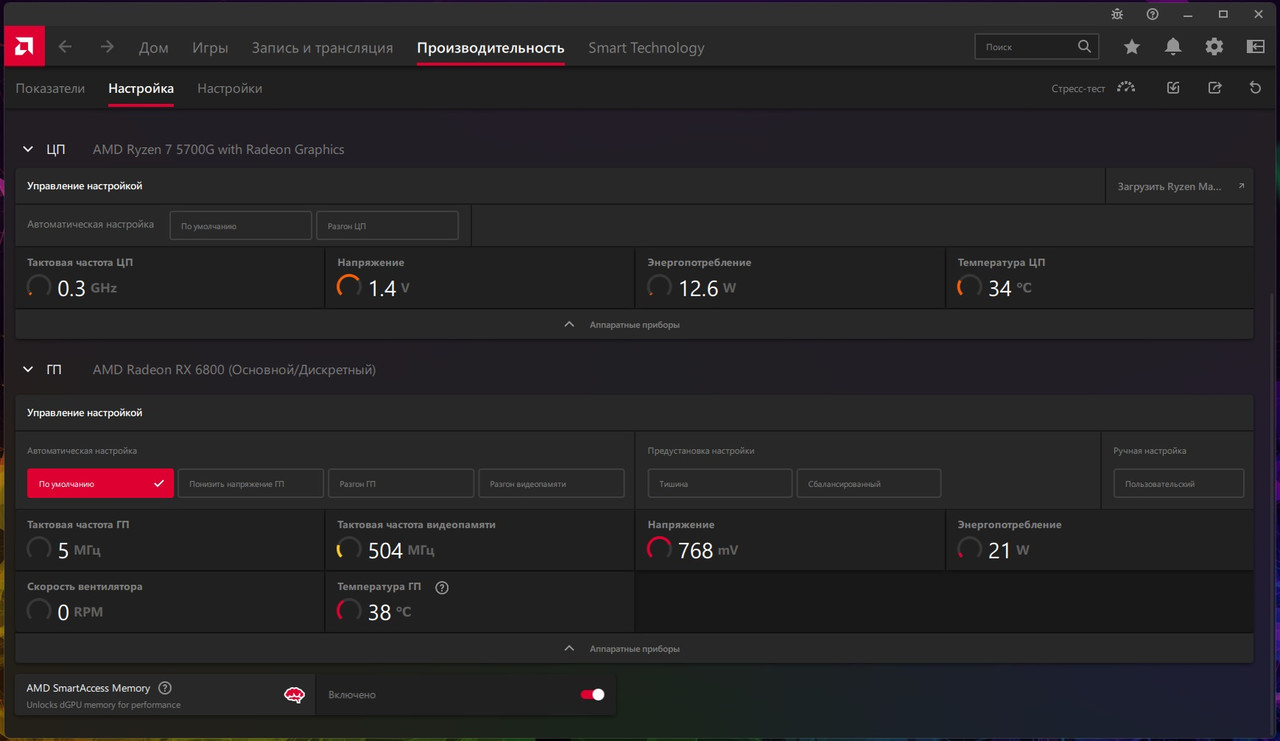Click Загрузить Ryzen Master link
1280x741 pixels.
[1179, 186]
